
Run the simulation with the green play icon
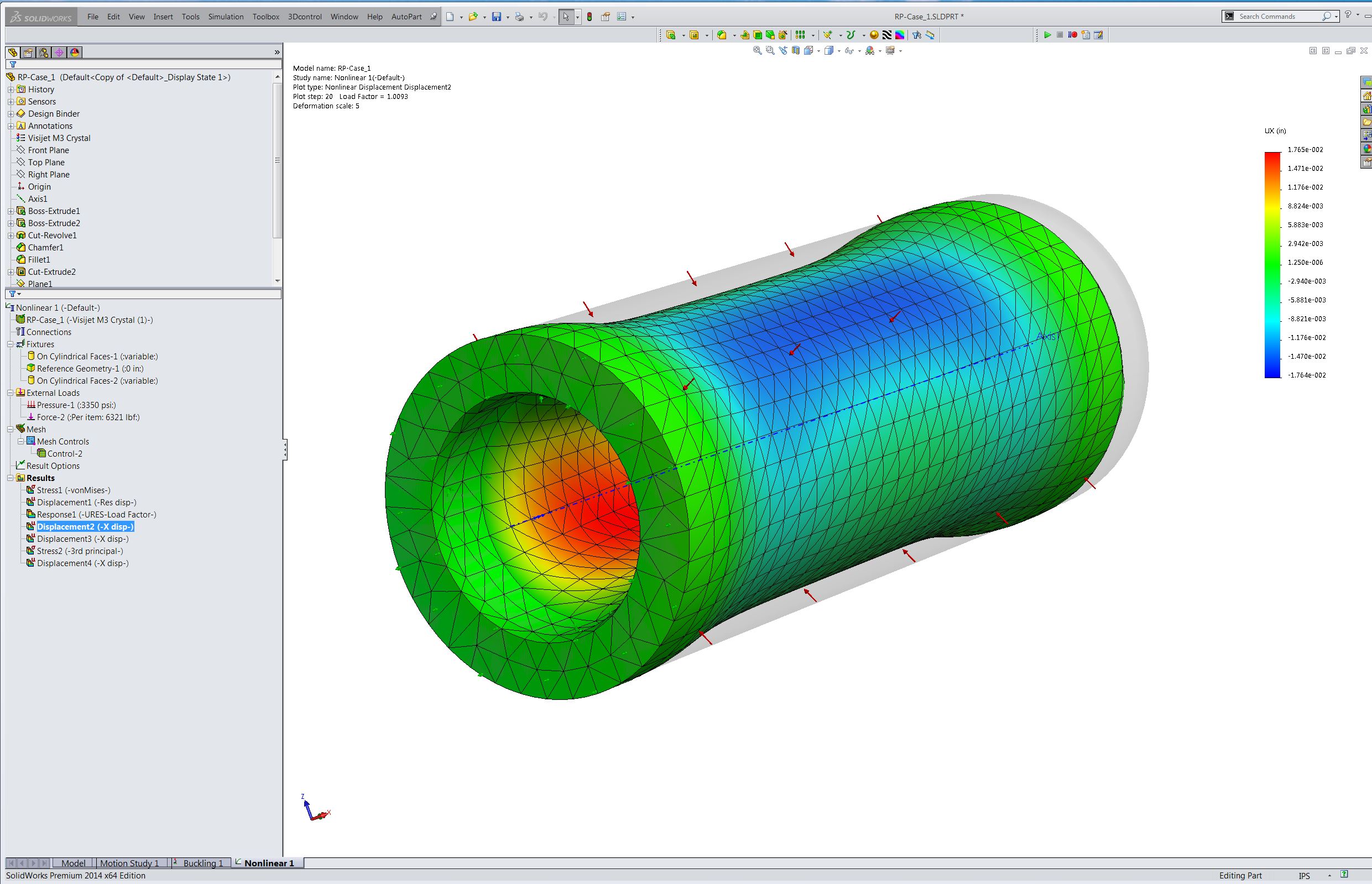pyautogui.click(x=1047, y=35)
